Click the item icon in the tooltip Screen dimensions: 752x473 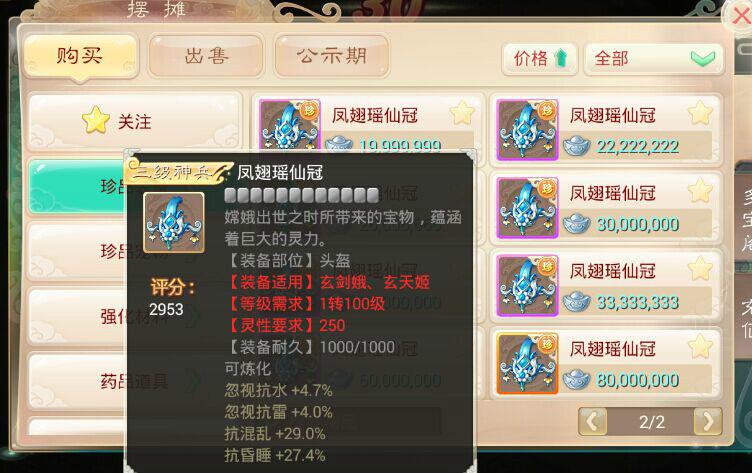(174, 223)
